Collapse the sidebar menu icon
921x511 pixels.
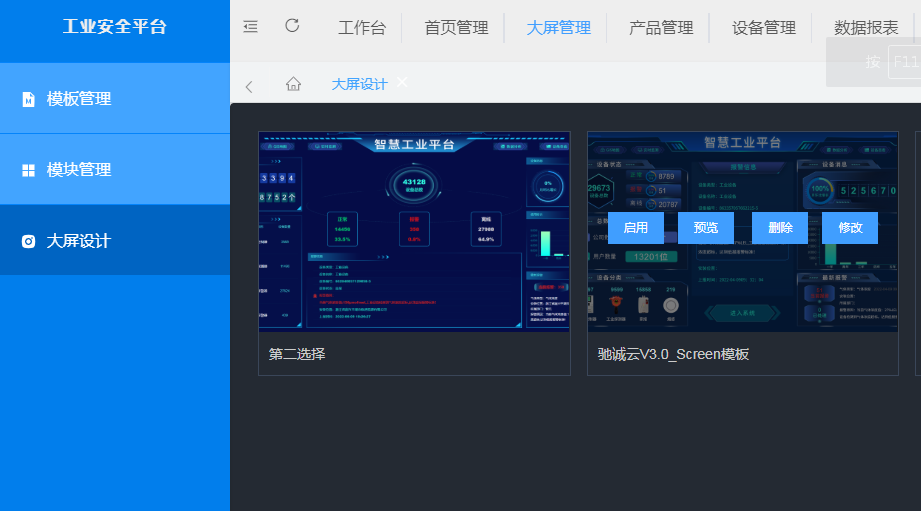tap(250, 26)
